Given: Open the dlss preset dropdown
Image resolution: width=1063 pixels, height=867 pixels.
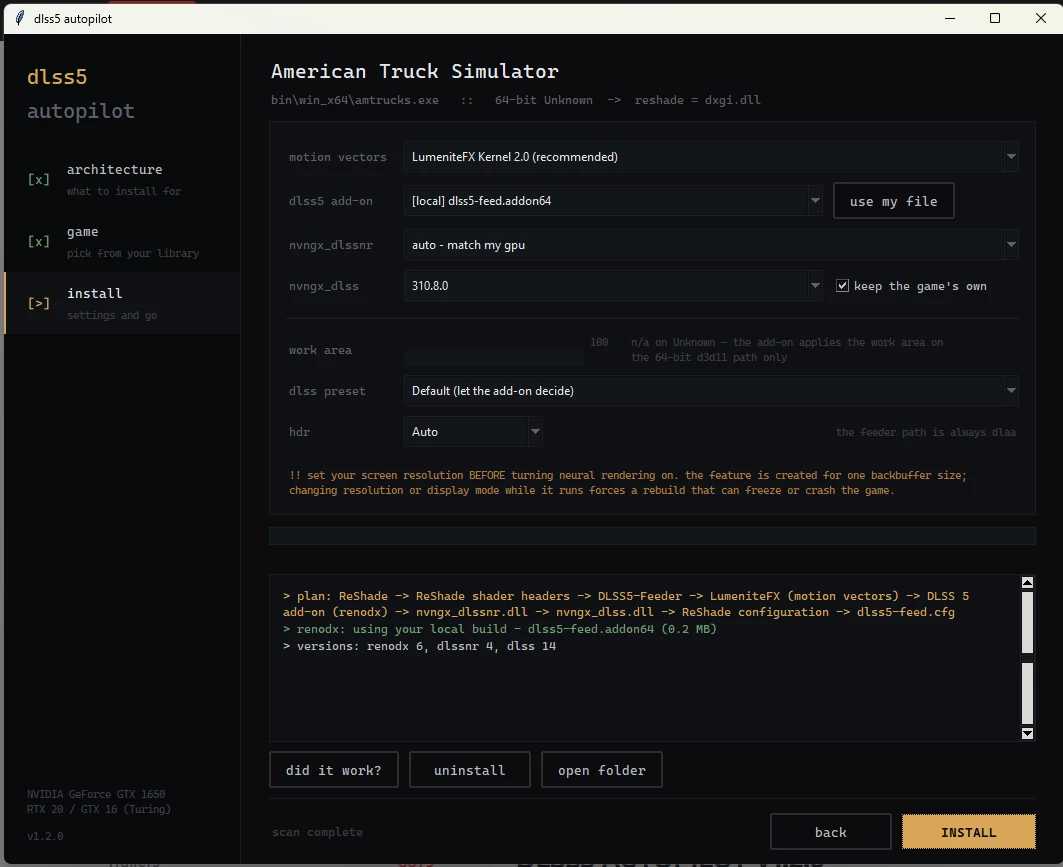Looking at the screenshot, I should point(711,390).
